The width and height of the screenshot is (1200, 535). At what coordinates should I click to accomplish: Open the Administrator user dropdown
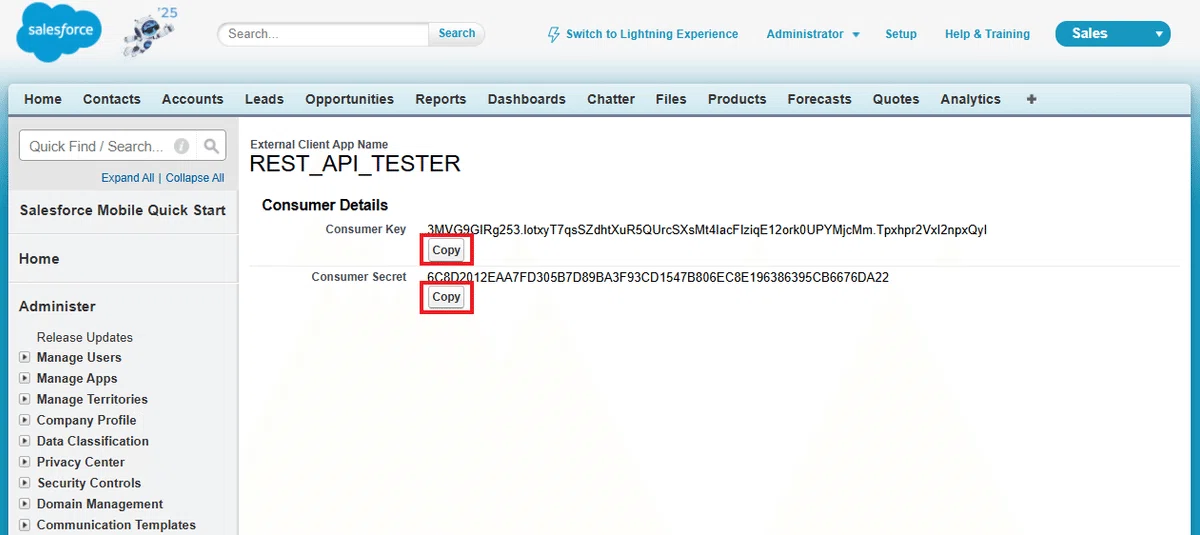pyautogui.click(x=813, y=34)
